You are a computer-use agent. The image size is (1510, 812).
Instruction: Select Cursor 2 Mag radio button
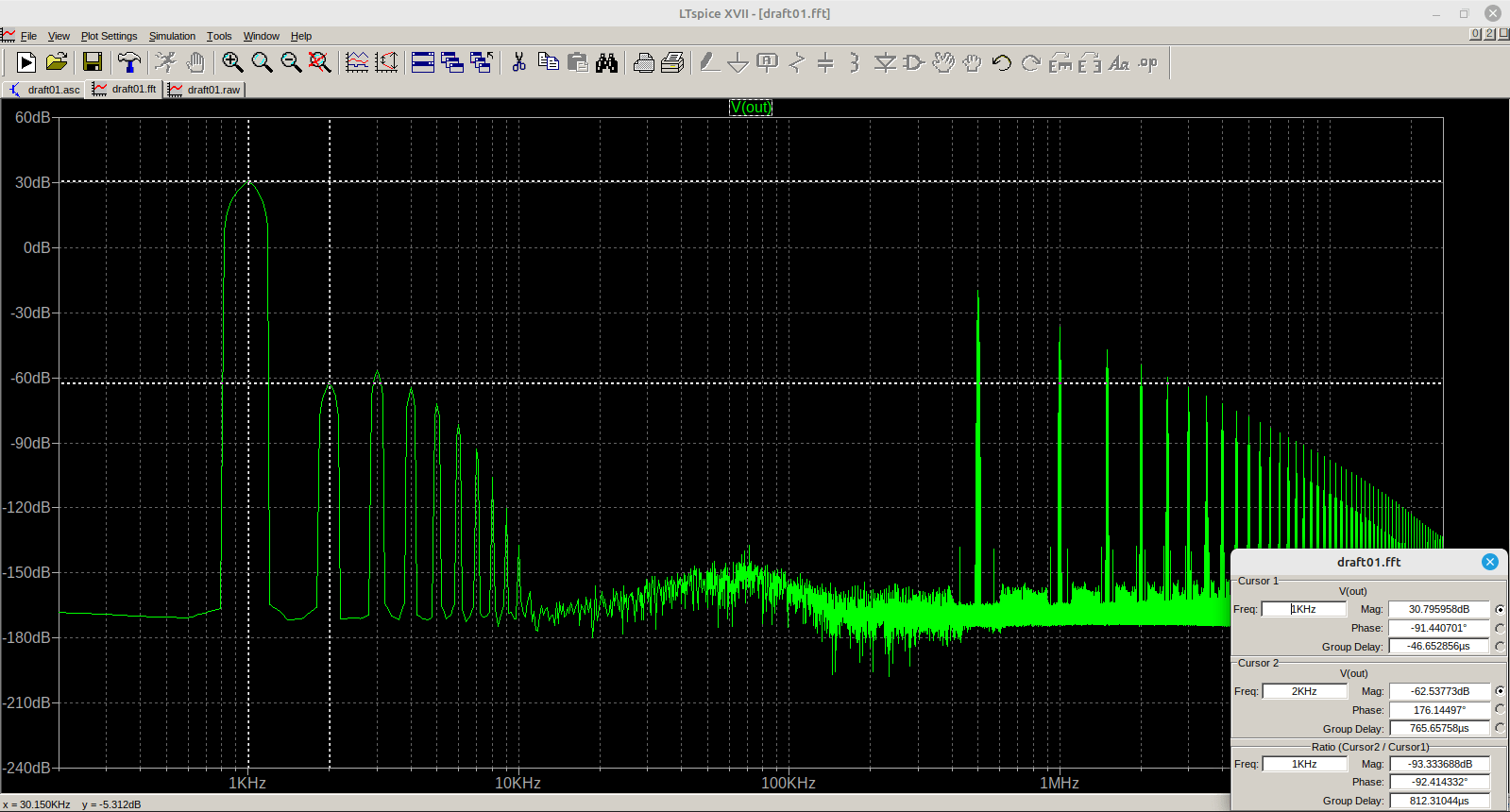1500,691
